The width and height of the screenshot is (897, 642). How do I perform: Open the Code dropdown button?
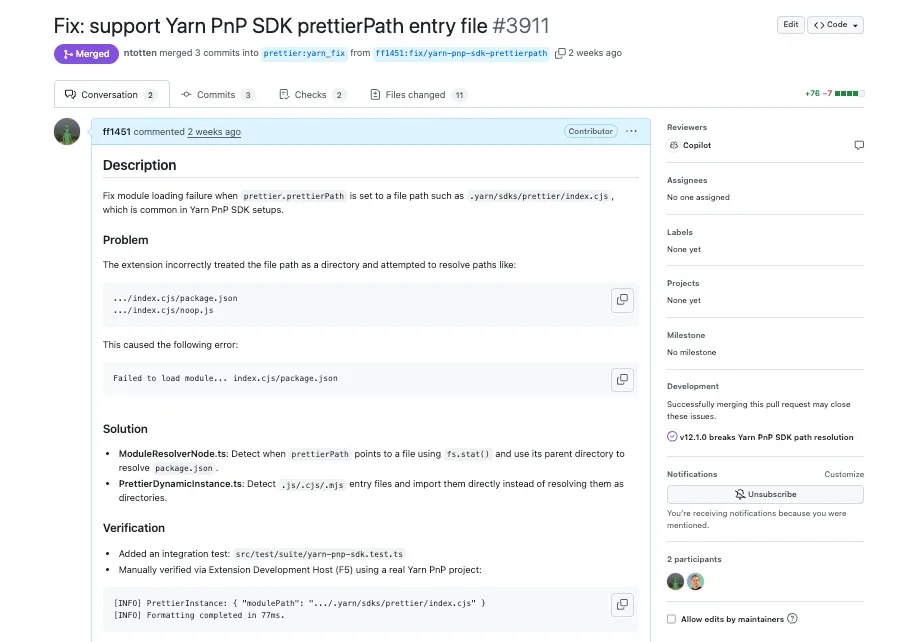click(x=835, y=25)
